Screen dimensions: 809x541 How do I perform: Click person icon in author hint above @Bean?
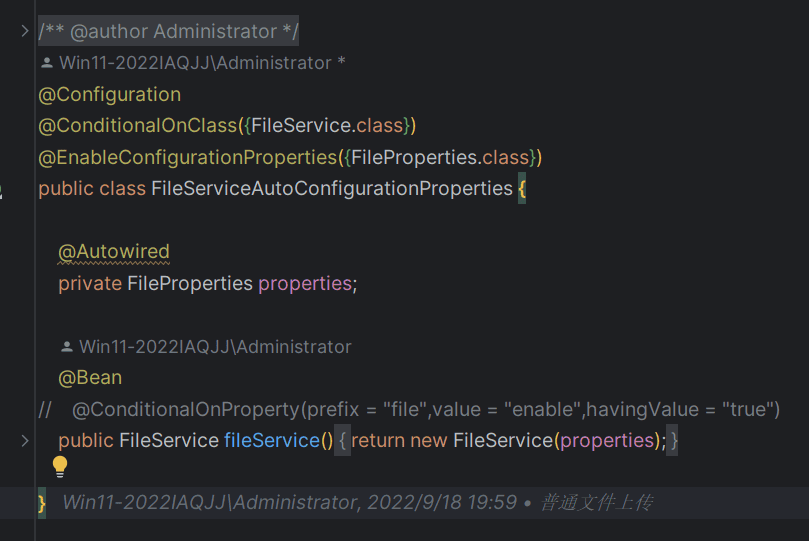click(67, 347)
